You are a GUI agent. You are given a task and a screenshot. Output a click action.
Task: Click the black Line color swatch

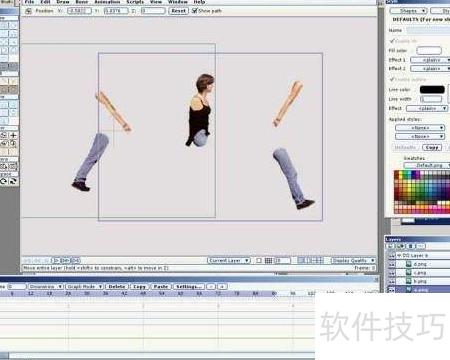[432, 89]
